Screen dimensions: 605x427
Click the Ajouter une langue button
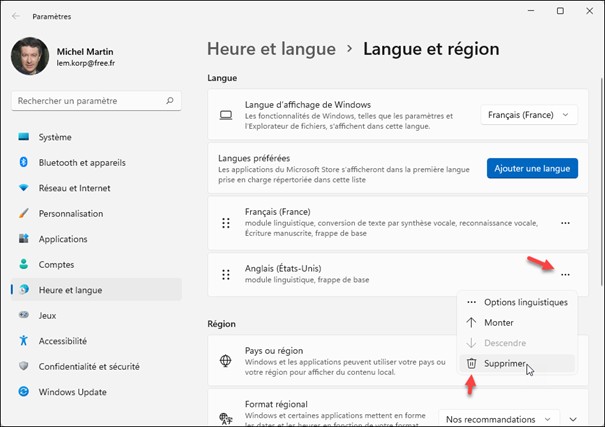pos(532,168)
